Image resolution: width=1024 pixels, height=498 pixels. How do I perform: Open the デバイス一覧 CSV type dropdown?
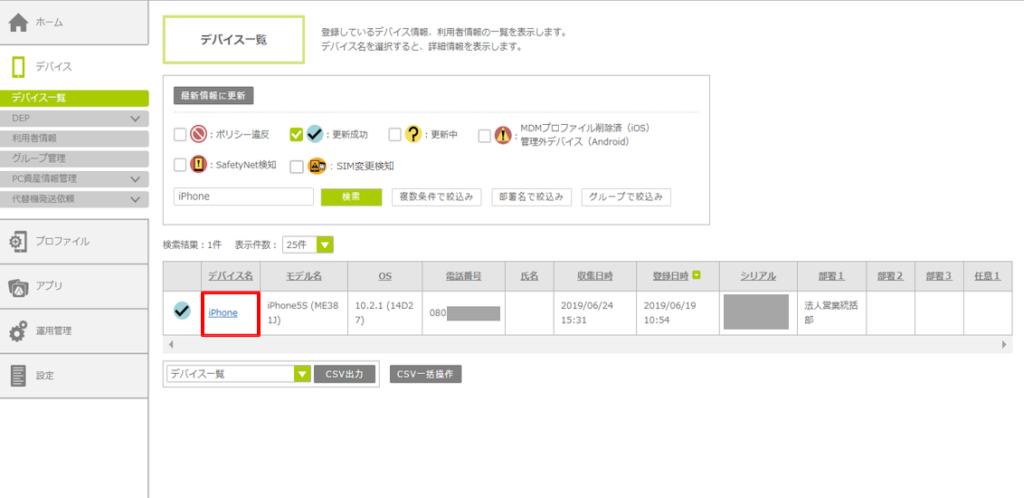tap(302, 374)
